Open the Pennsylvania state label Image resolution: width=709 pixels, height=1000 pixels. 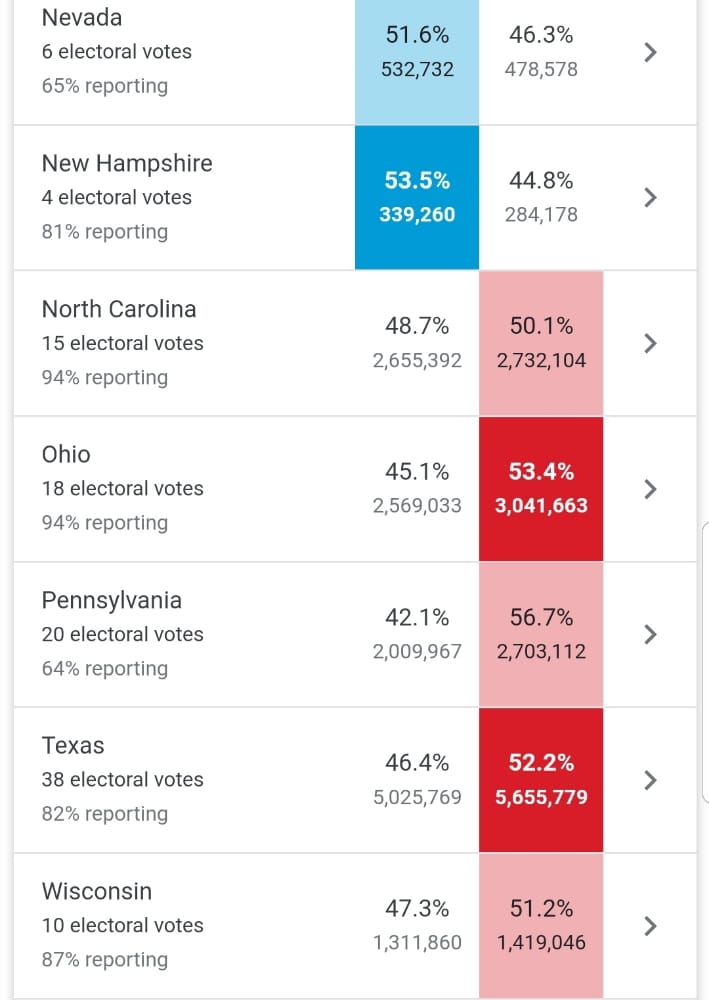pos(112,600)
